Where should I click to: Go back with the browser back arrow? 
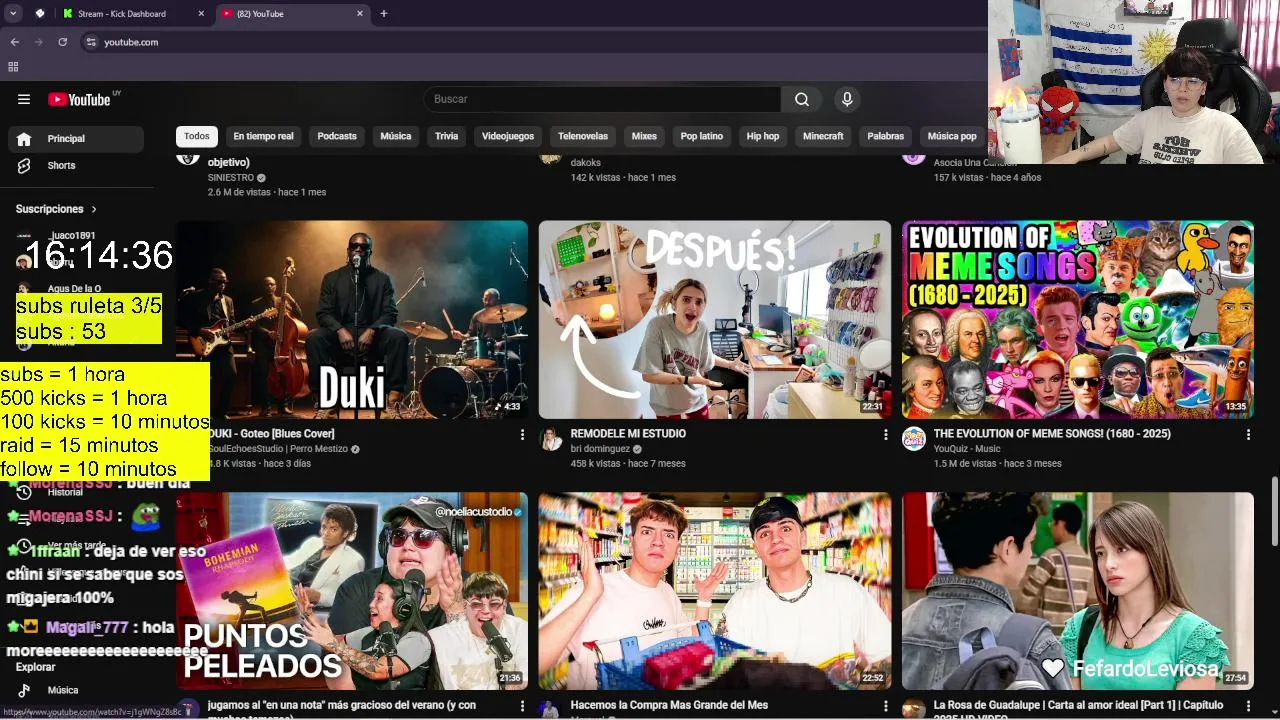point(14,42)
